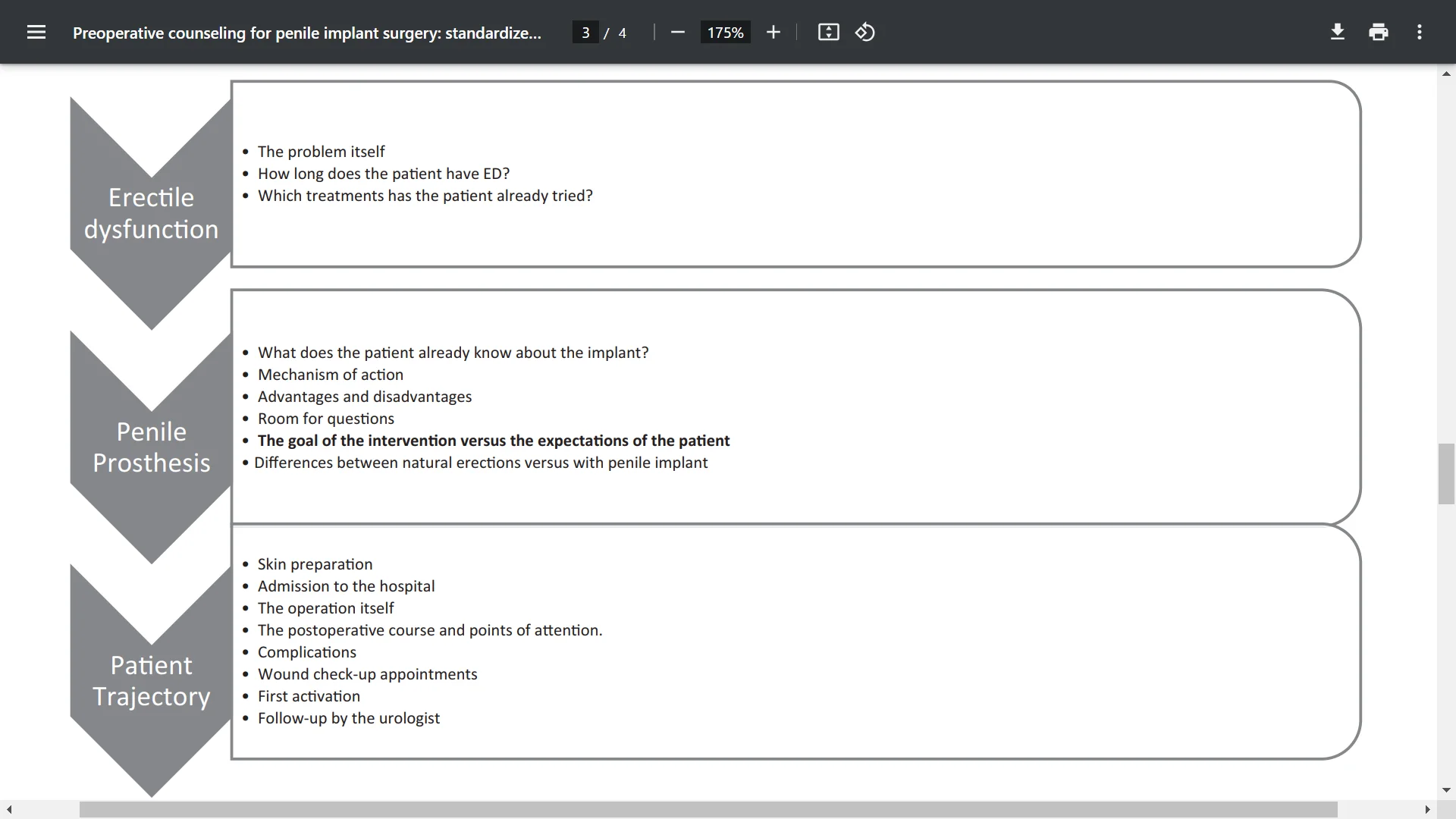Click 'How long does the patient have ED?'
Screen dimensions: 1456x819
coord(384,174)
